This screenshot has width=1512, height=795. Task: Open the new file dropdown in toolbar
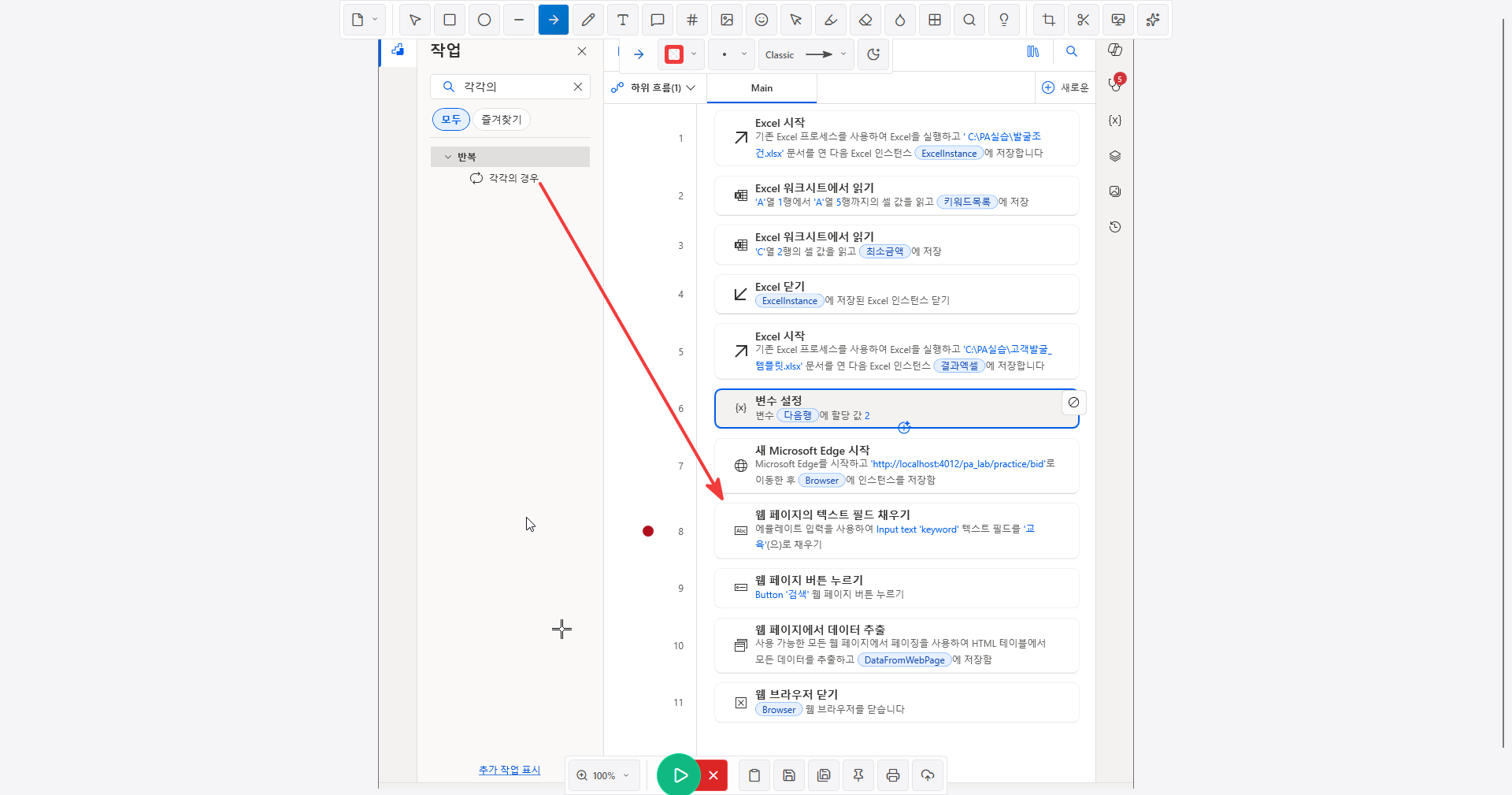click(365, 20)
